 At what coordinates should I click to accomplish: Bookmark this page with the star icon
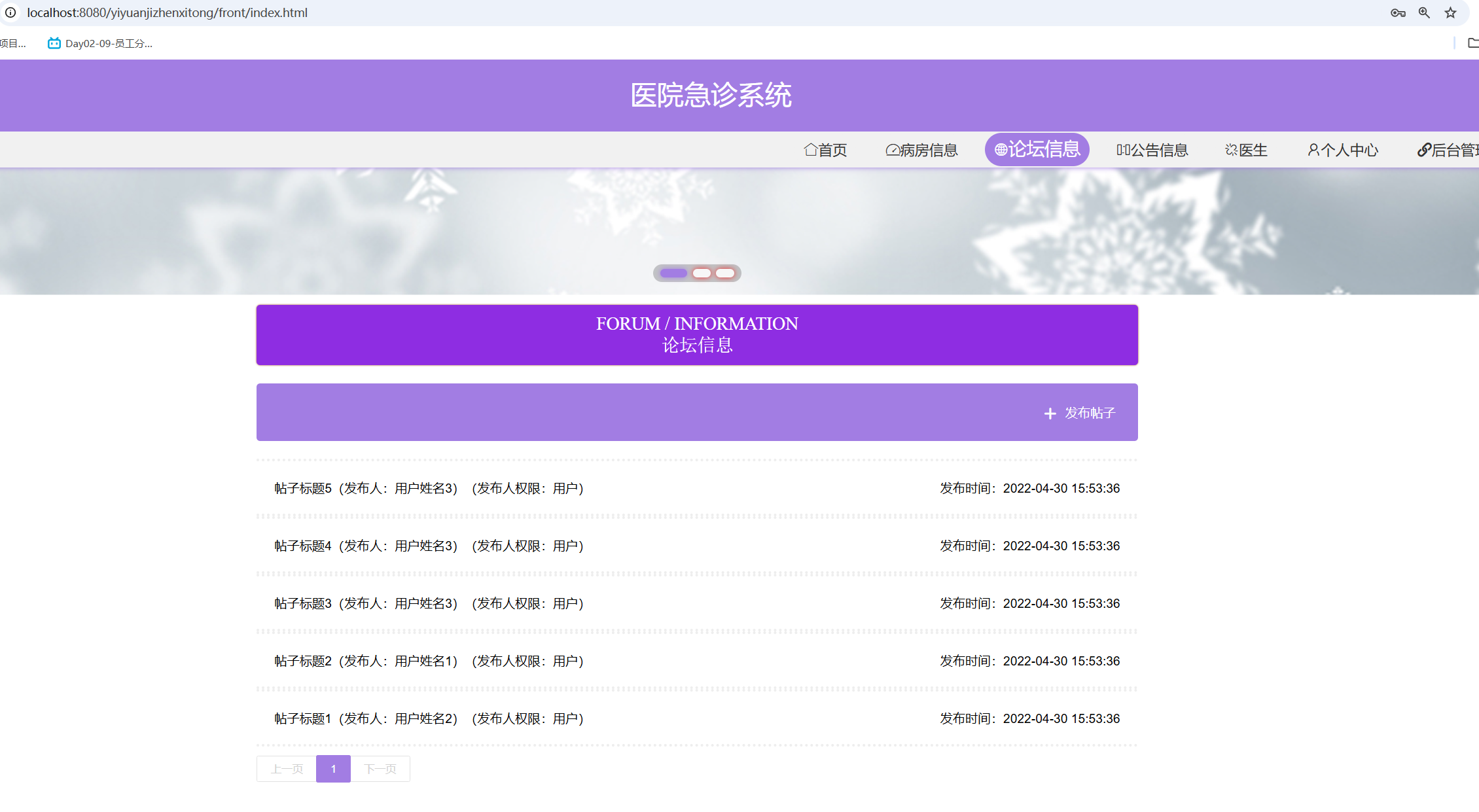click(x=1450, y=12)
